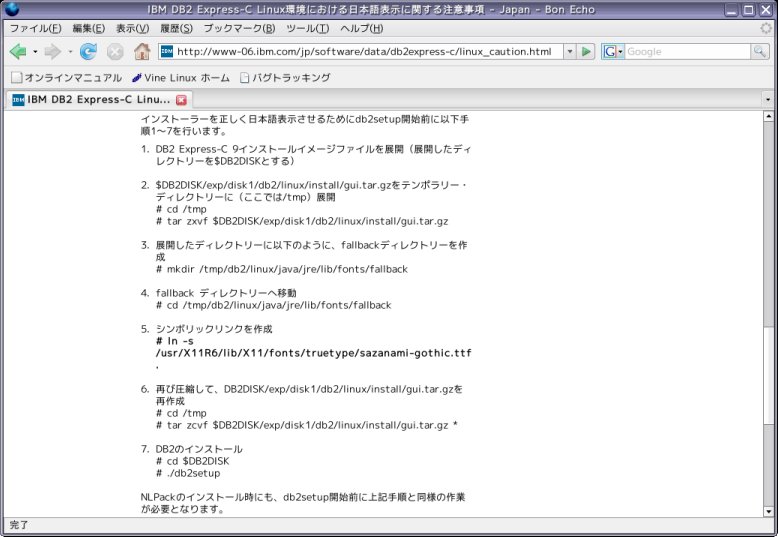This screenshot has width=778, height=537.
Task: Open the tab list dropdown arrow
Action: (768, 99)
